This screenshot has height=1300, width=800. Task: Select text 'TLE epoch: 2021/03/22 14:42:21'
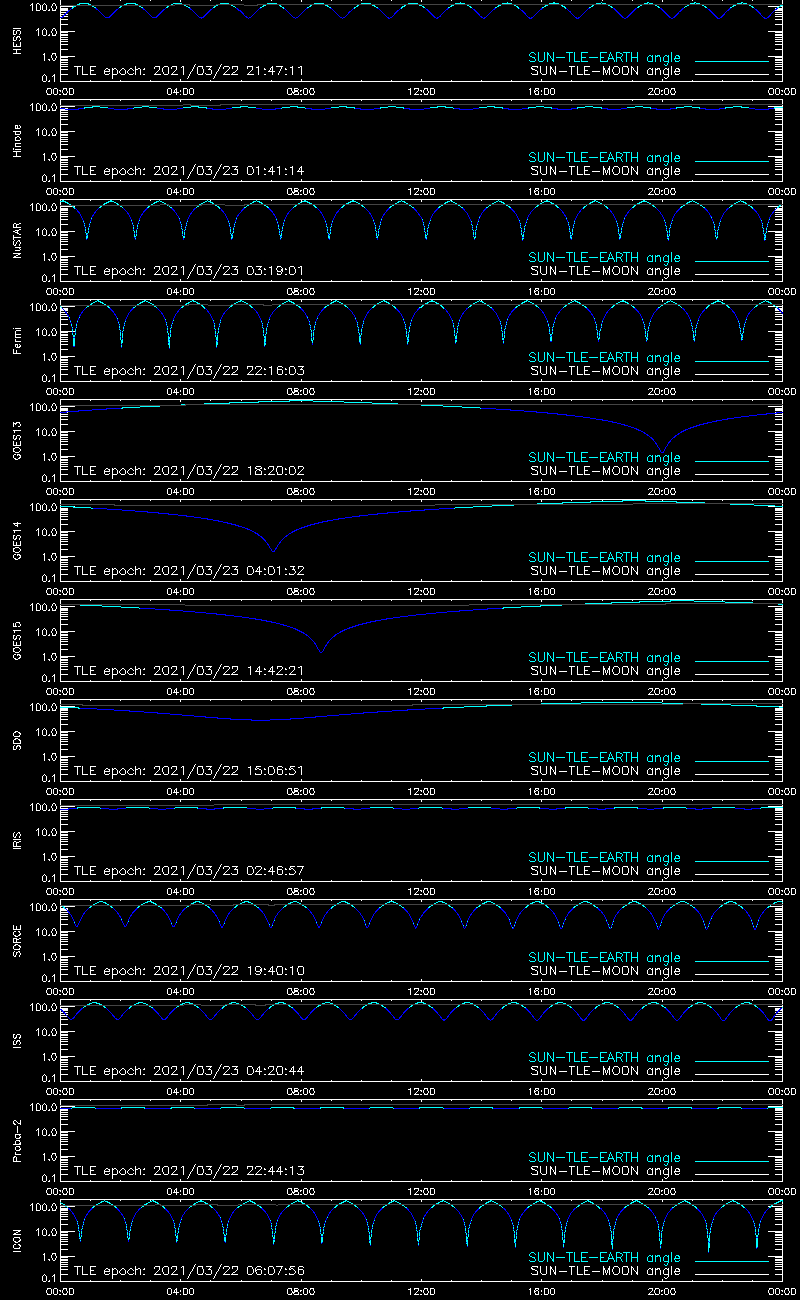click(x=189, y=671)
